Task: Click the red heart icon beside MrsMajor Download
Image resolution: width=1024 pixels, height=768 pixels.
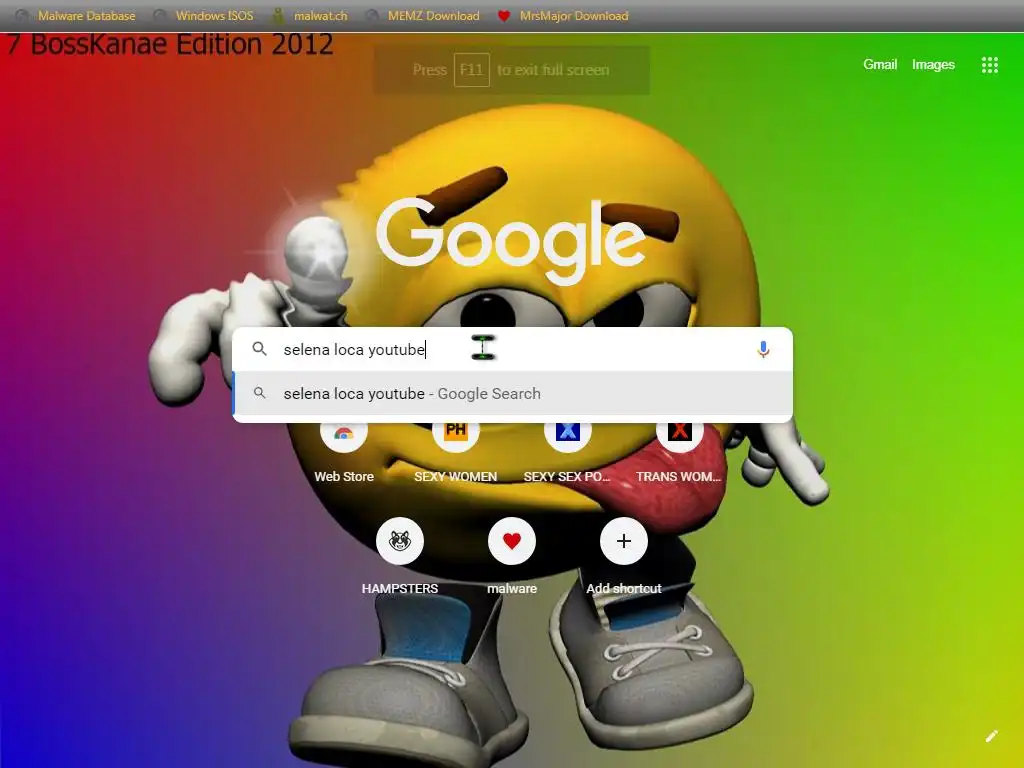Action: [x=504, y=16]
